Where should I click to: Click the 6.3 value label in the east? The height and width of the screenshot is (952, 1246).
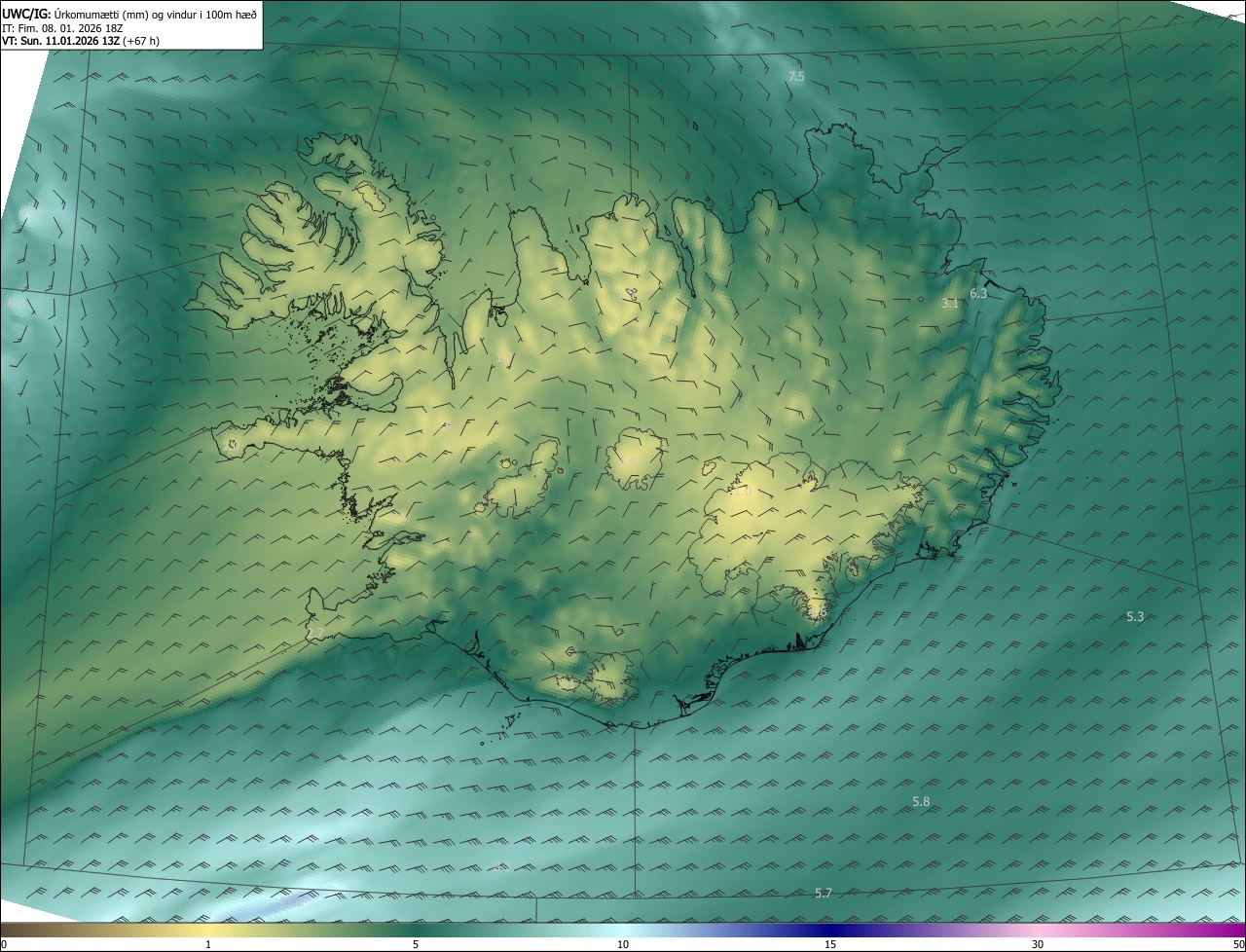tap(978, 293)
